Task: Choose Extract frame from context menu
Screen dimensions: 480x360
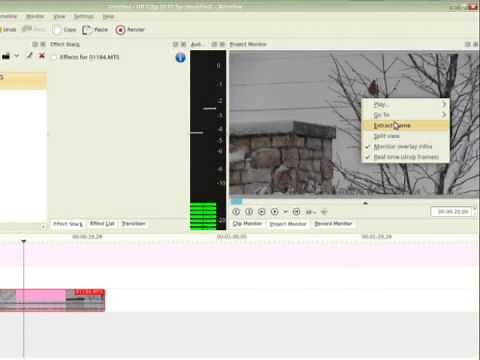Action: tap(406, 125)
